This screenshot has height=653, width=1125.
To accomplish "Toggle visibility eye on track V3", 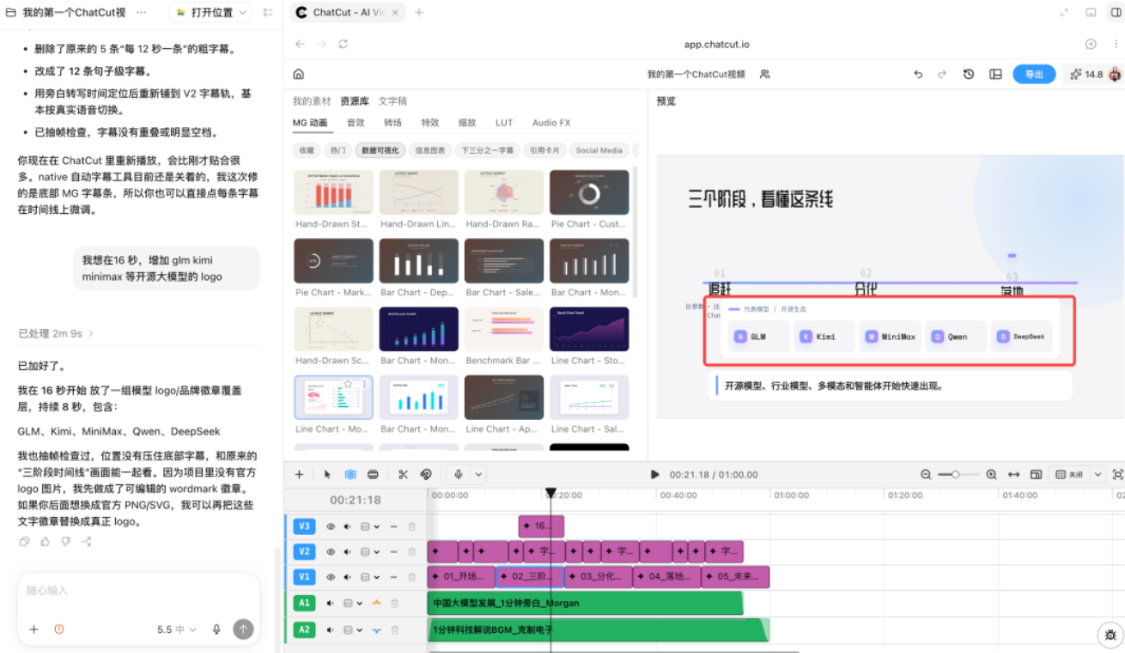I will (330, 527).
